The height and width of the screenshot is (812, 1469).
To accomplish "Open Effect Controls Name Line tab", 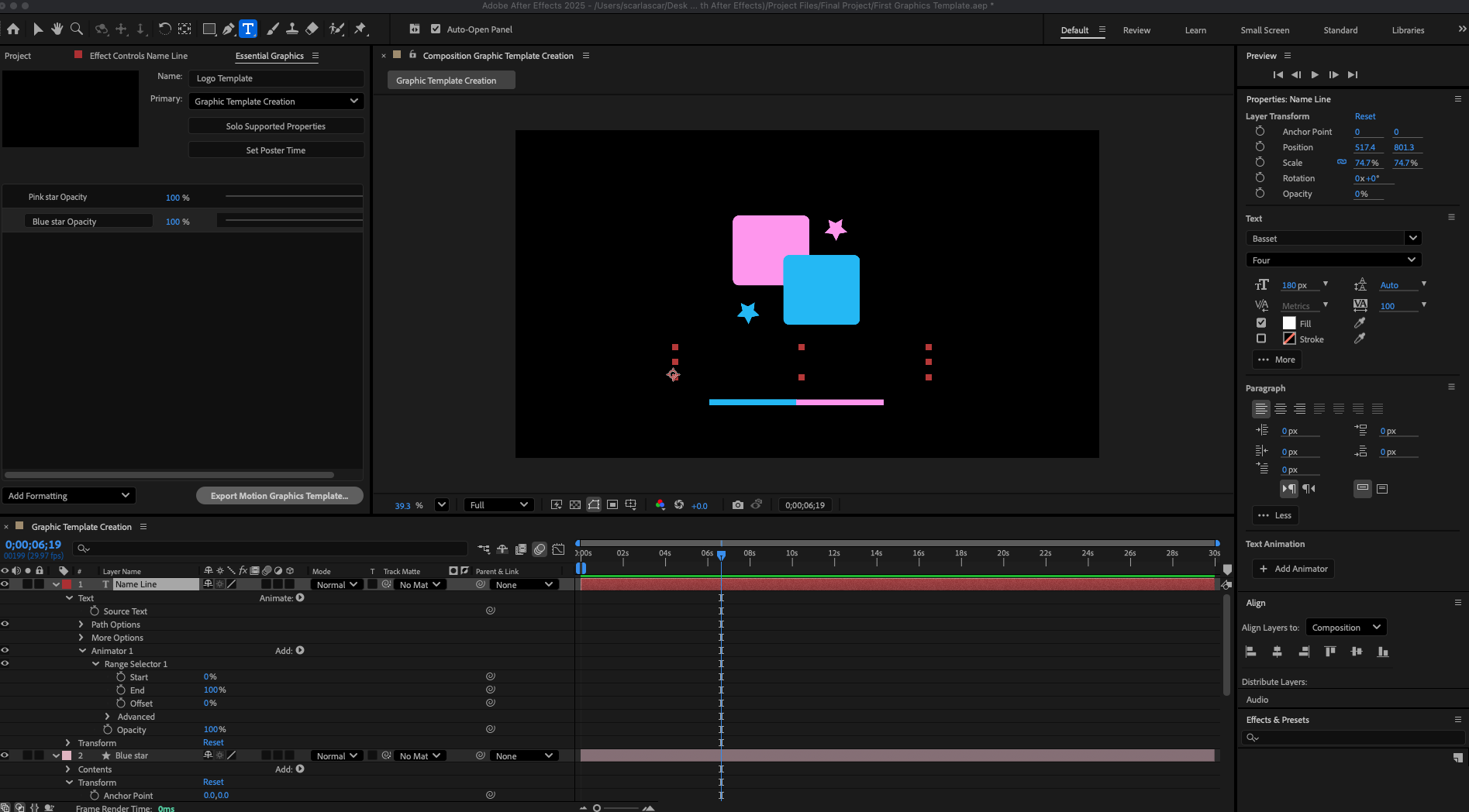I will (x=139, y=56).
